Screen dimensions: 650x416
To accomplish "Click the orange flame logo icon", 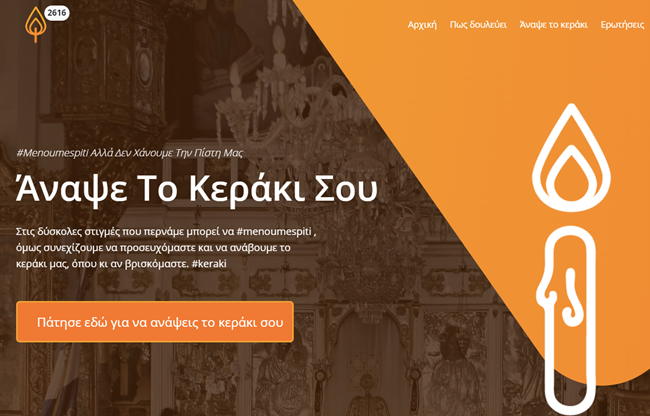I will (x=36, y=24).
